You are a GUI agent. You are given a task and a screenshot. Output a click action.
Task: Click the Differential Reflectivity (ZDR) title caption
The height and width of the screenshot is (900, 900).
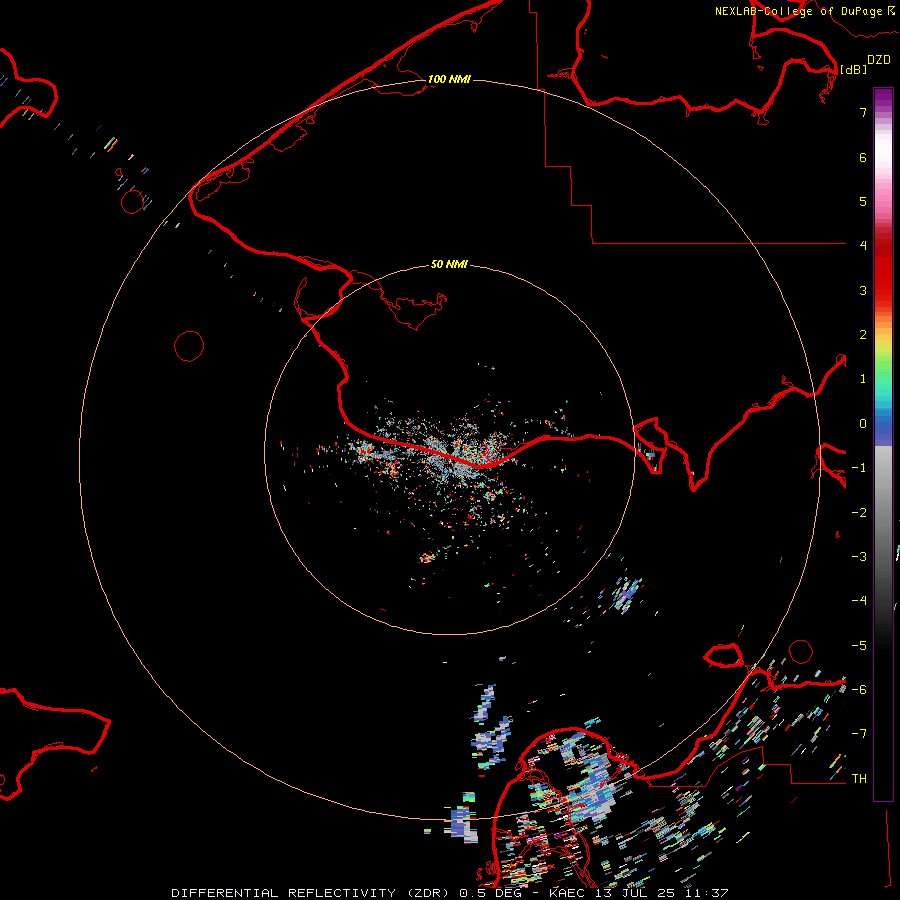pyautogui.click(x=449, y=893)
